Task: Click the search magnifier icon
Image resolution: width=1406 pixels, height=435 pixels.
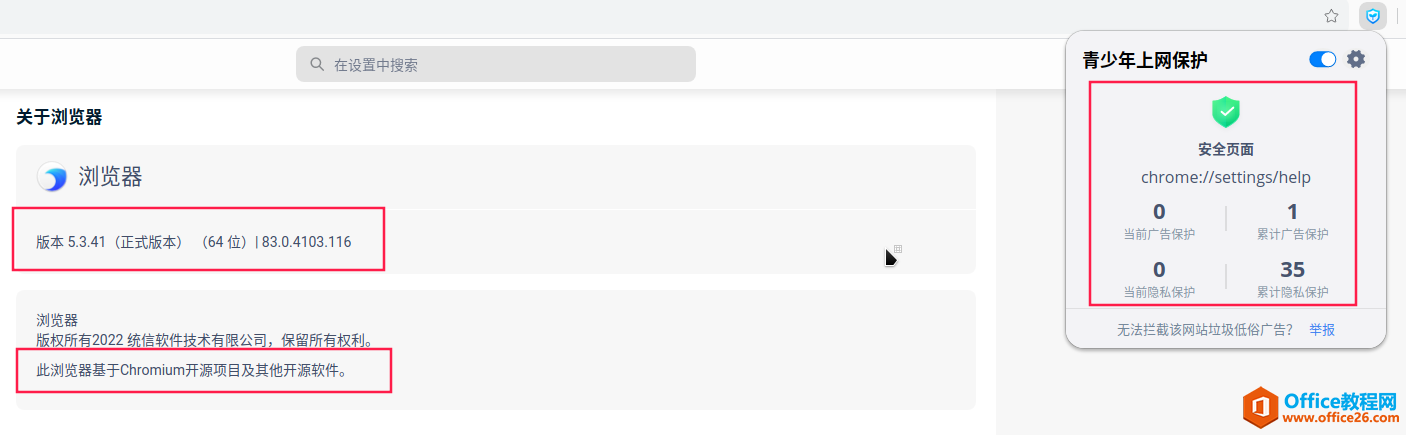Action: (317, 64)
